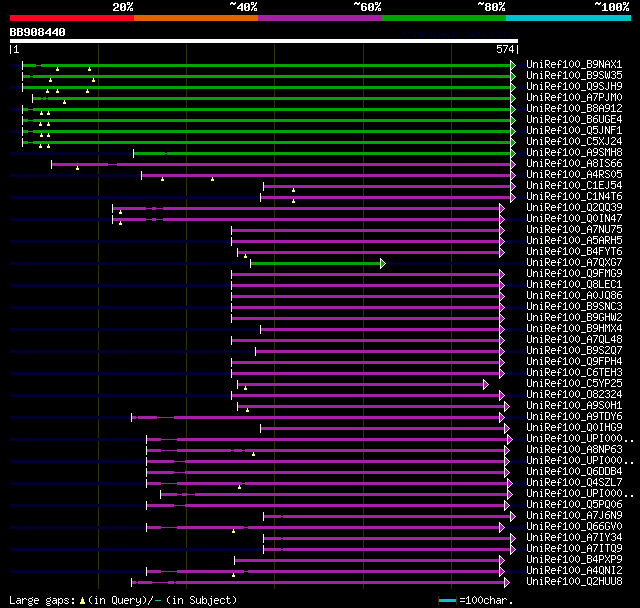Screen dimensions: 640x608
Task: Click arrowhead ending the green A7QXG7 alignment bar
Action: 382,263
